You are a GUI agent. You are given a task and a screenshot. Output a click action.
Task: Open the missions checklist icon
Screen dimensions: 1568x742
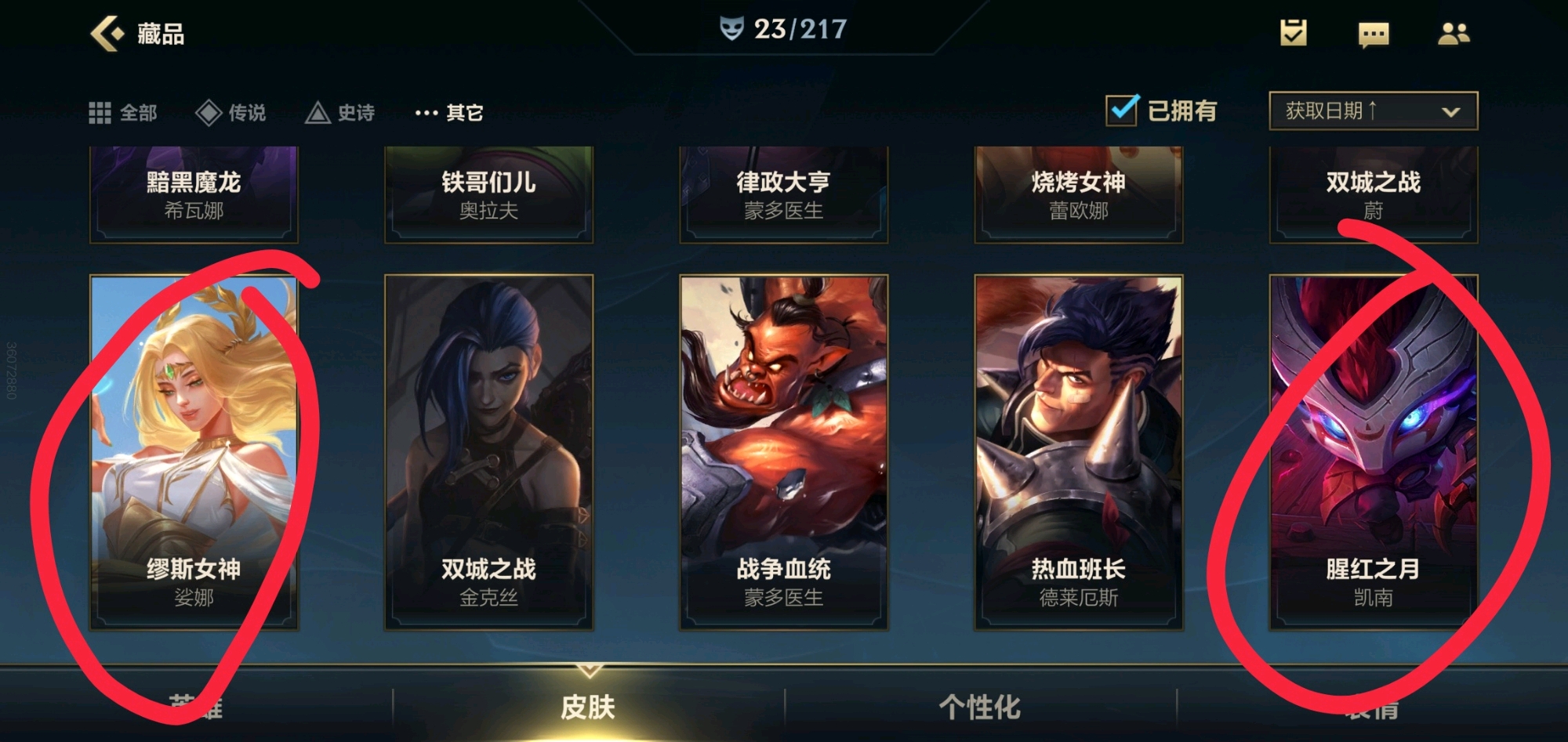[1294, 33]
